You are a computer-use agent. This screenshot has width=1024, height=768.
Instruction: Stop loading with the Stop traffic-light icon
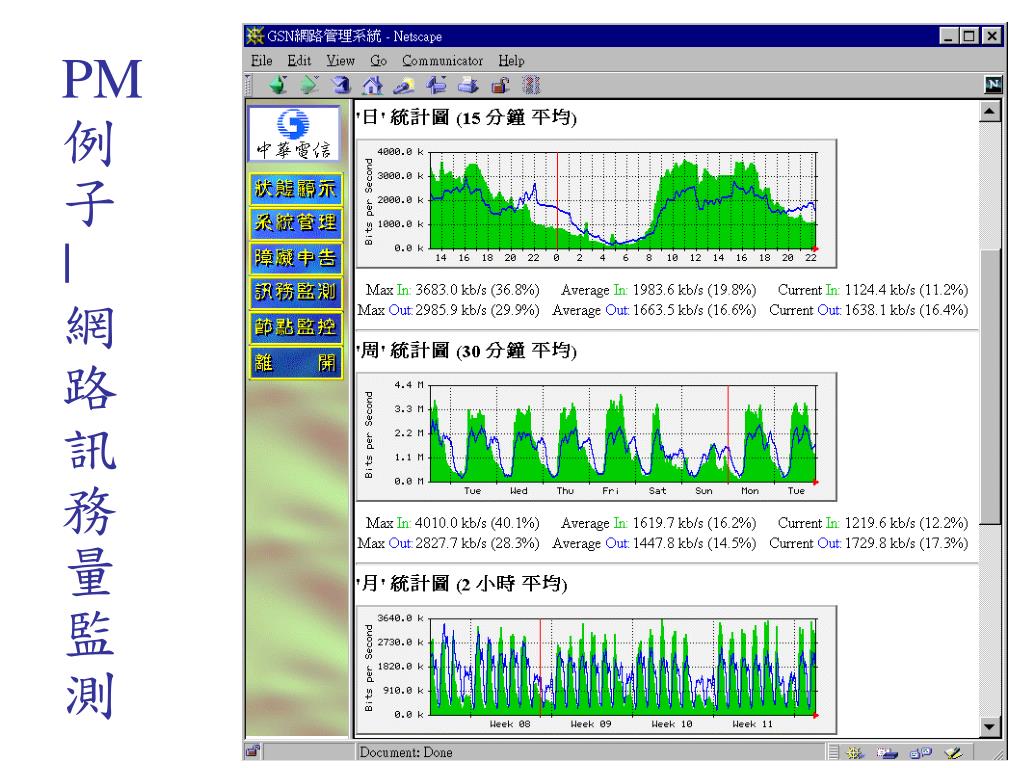click(x=532, y=85)
